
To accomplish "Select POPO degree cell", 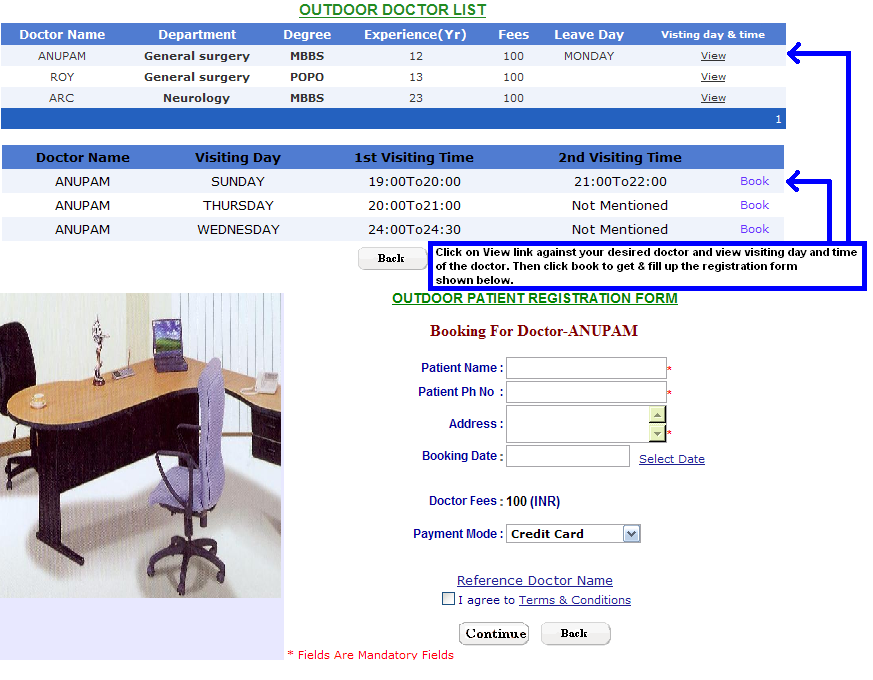I will click(x=307, y=77).
